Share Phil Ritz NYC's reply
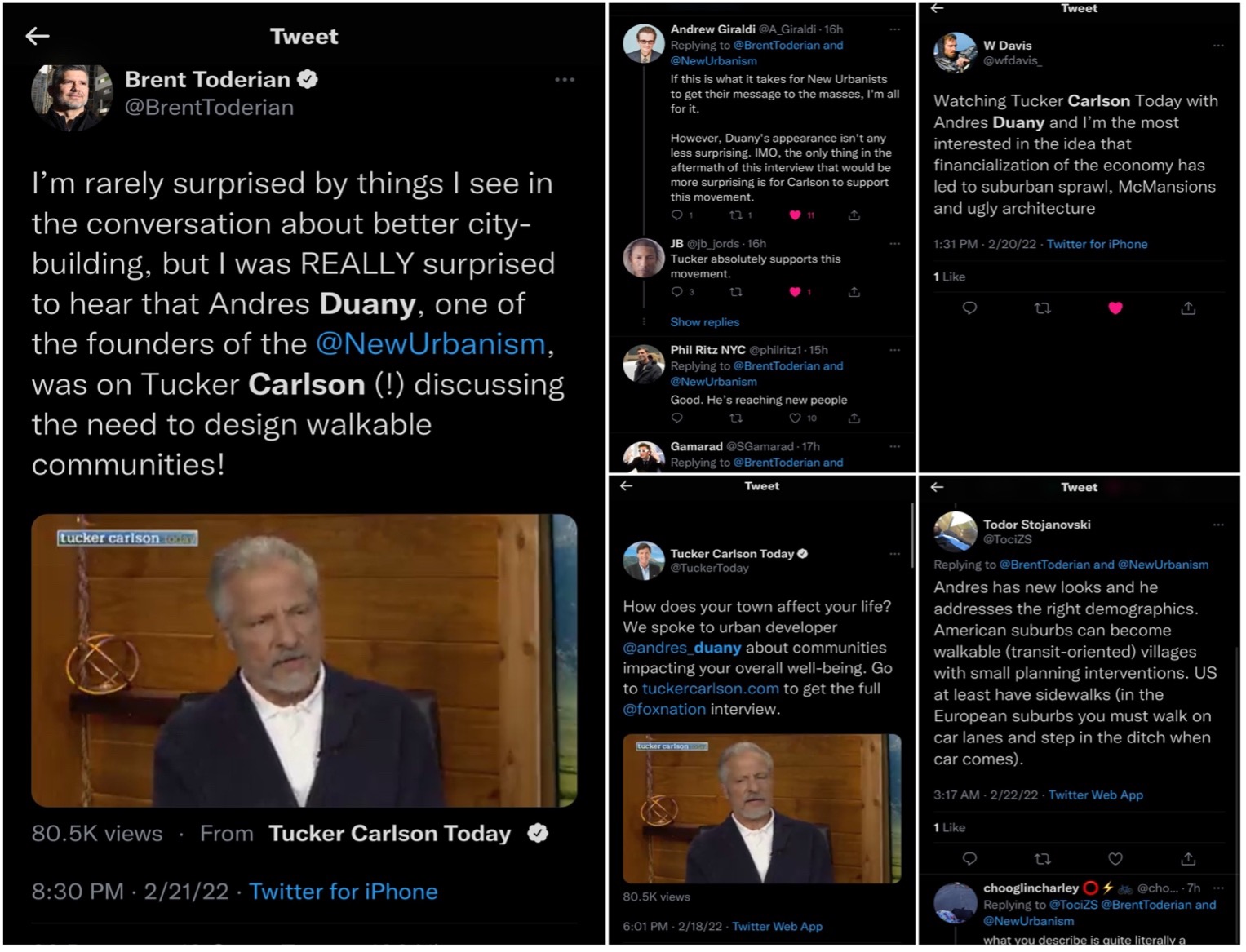Viewport: 1246px width, 952px height. tap(854, 418)
